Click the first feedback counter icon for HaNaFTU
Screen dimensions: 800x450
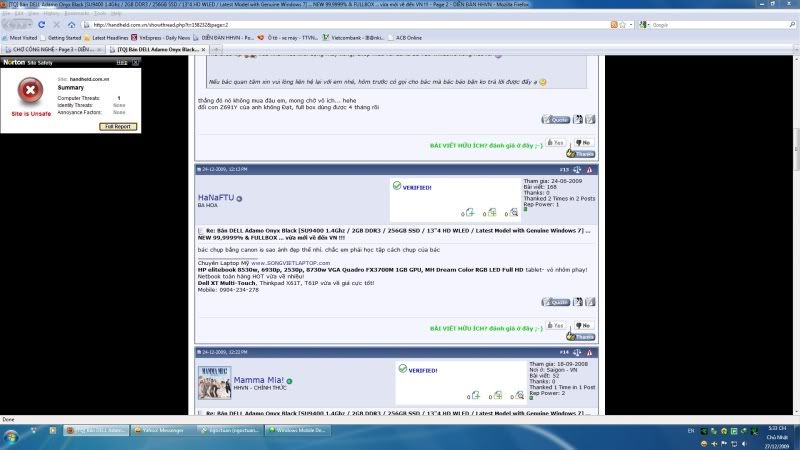(469, 213)
